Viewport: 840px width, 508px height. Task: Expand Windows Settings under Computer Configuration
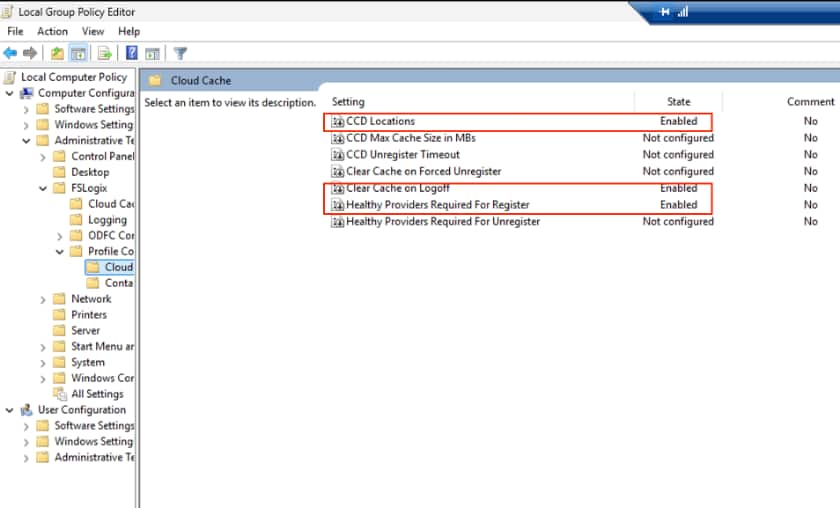(26, 125)
